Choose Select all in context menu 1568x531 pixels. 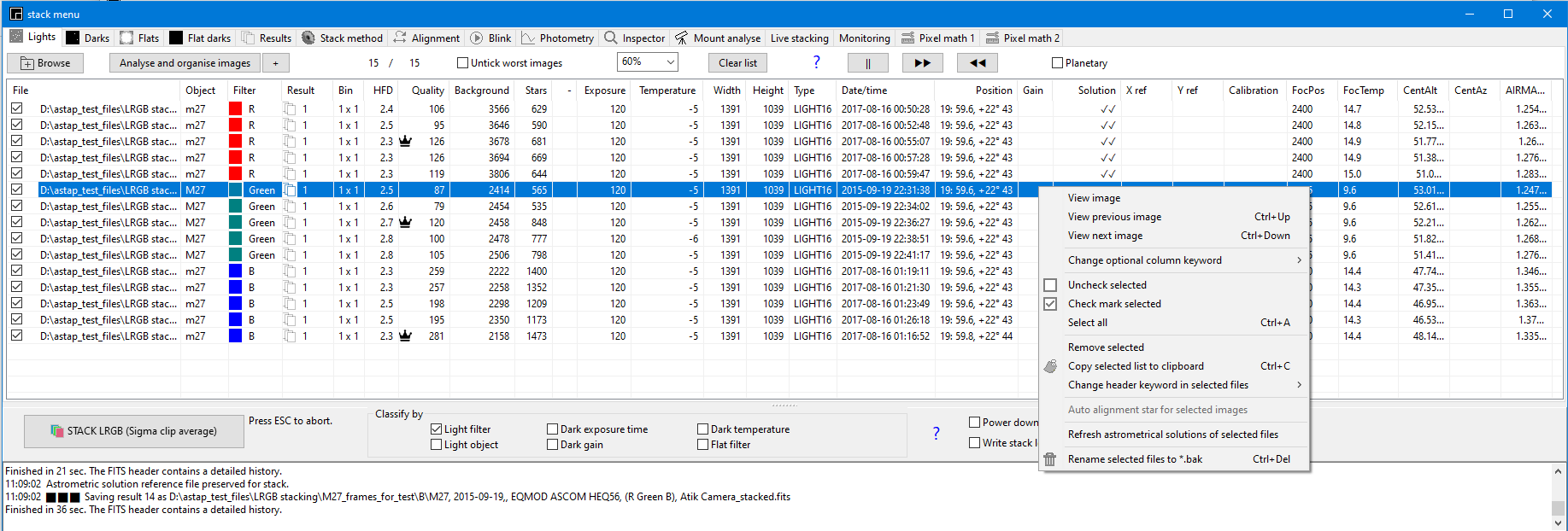pyautogui.click(x=1174, y=323)
